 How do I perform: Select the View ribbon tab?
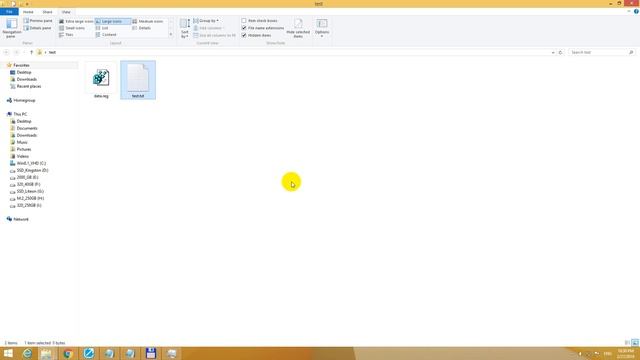point(66,12)
